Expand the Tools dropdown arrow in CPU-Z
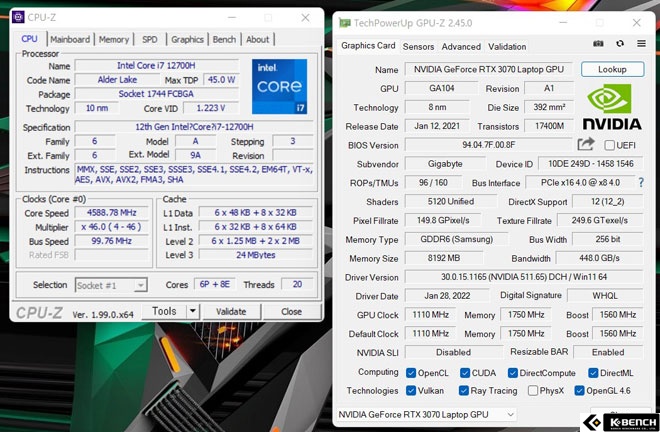 [192, 311]
